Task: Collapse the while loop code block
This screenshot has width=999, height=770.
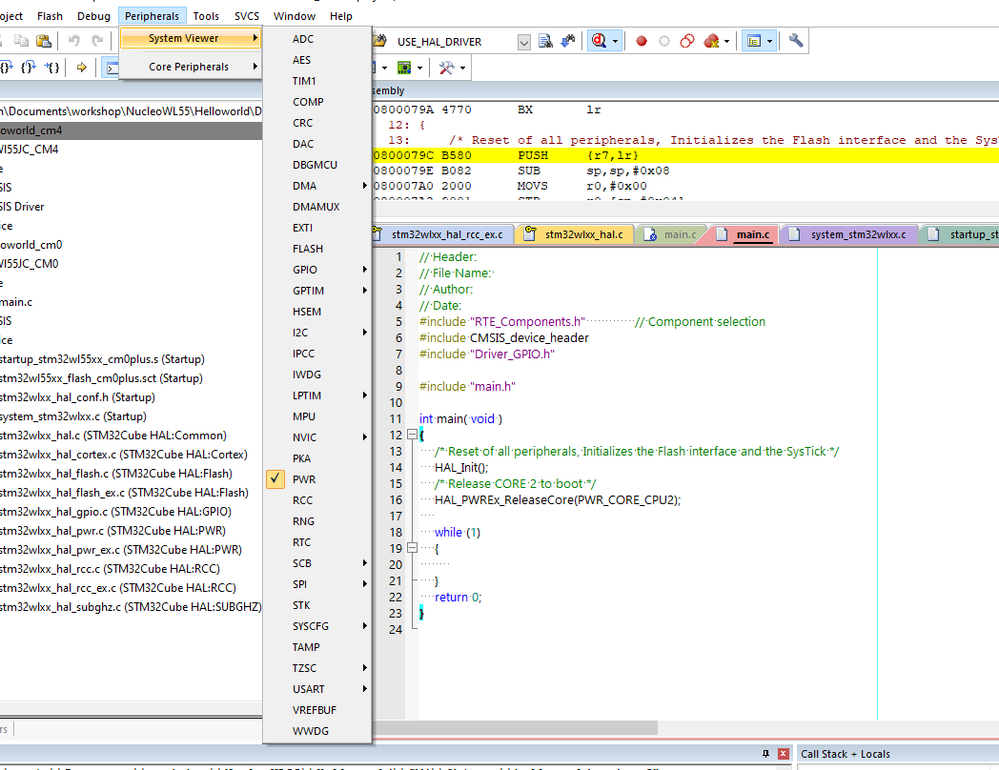Action: (410, 548)
